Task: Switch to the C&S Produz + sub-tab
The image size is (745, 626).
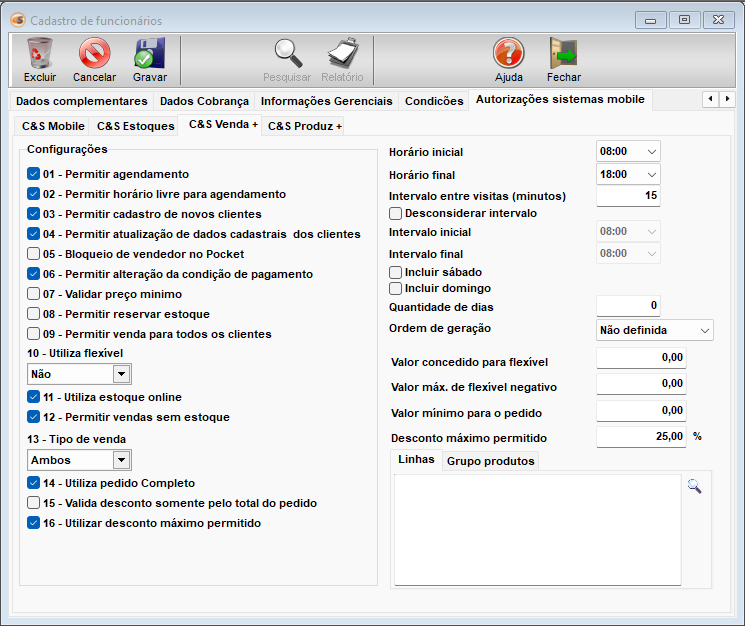Action: click(x=304, y=126)
